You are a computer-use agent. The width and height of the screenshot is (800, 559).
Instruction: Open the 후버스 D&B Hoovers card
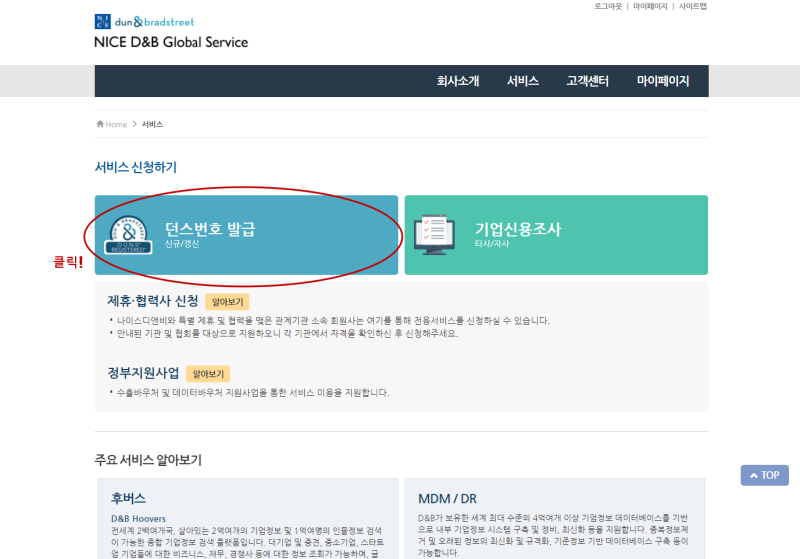[x=247, y=519]
